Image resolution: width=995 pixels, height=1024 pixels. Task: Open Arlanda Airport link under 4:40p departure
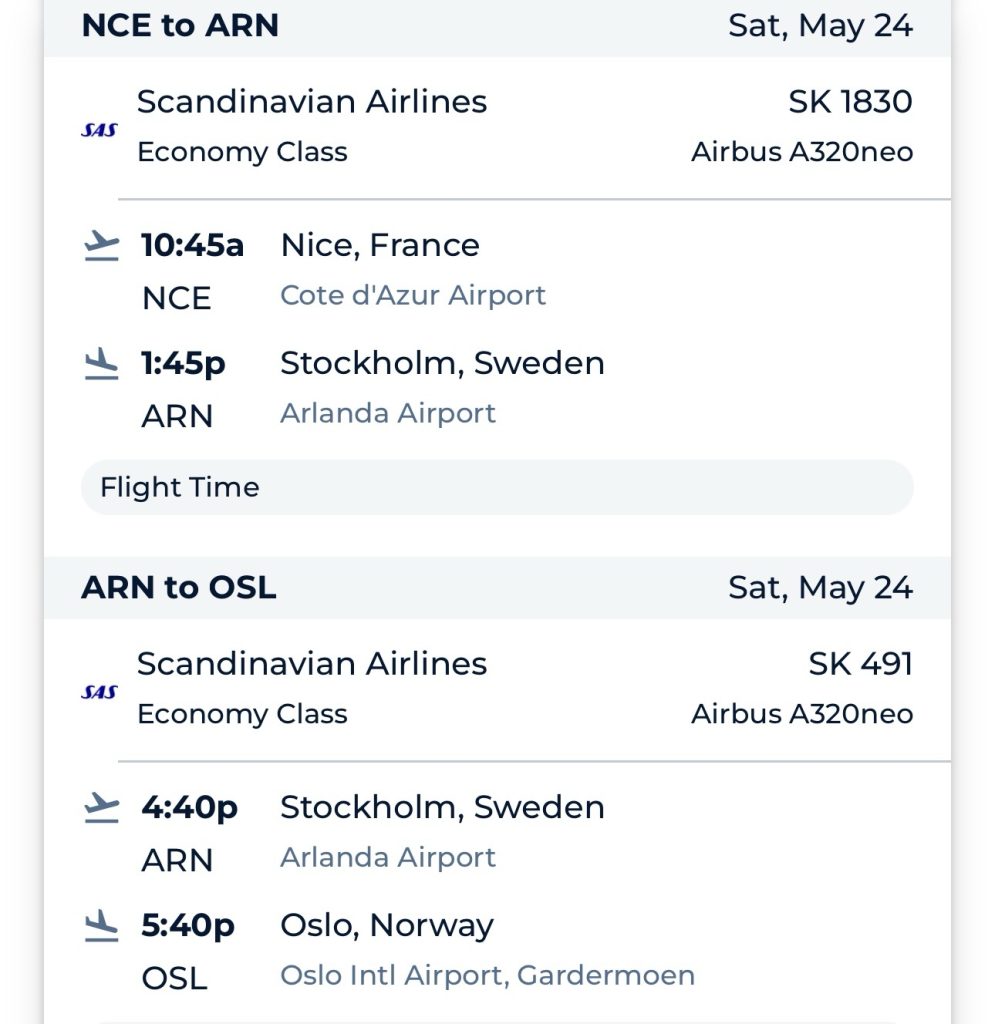point(388,857)
